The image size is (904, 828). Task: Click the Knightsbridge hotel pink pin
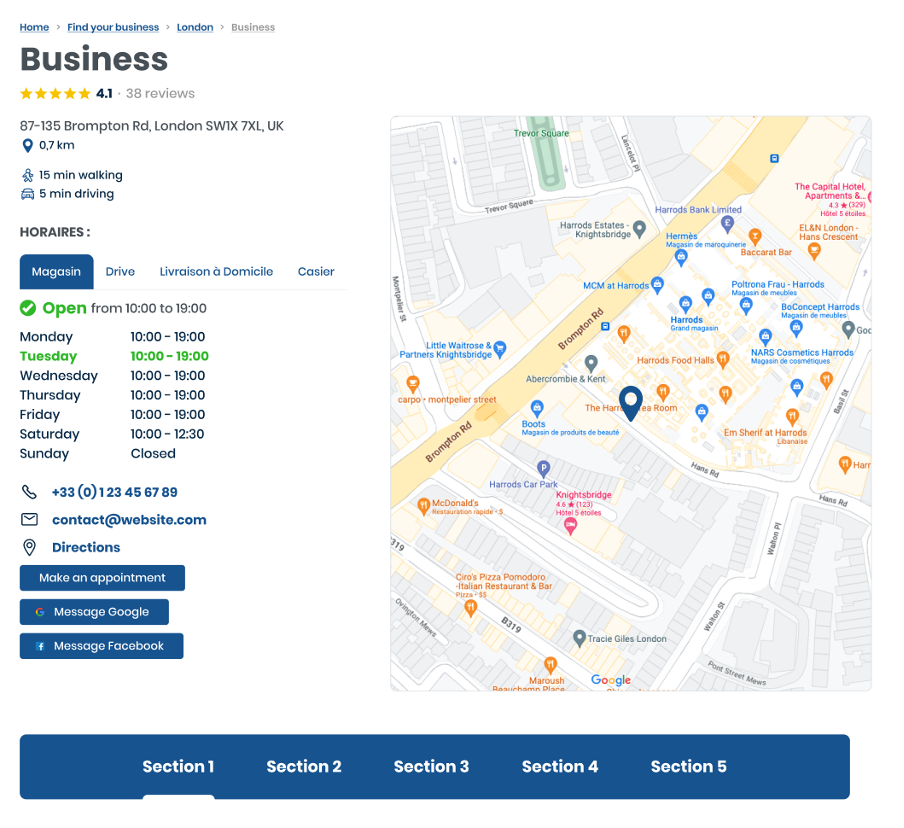click(570, 526)
